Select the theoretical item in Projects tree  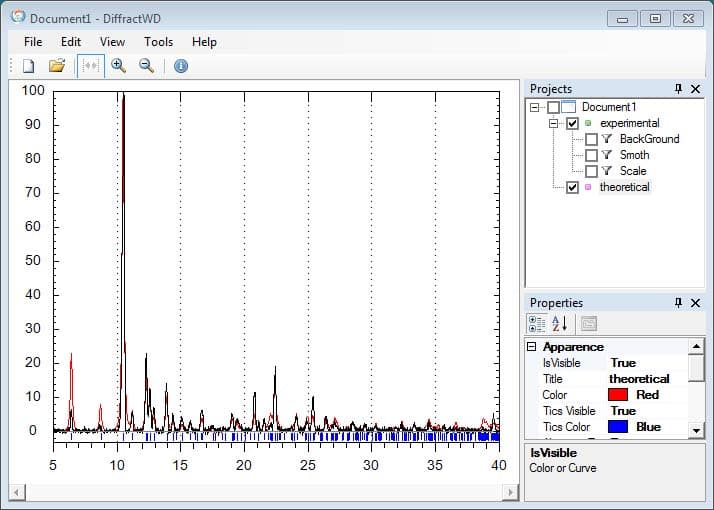click(624, 187)
